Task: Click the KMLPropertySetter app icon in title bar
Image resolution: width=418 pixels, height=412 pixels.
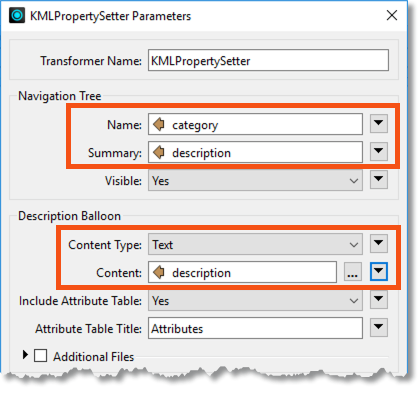Action: click(x=17, y=15)
